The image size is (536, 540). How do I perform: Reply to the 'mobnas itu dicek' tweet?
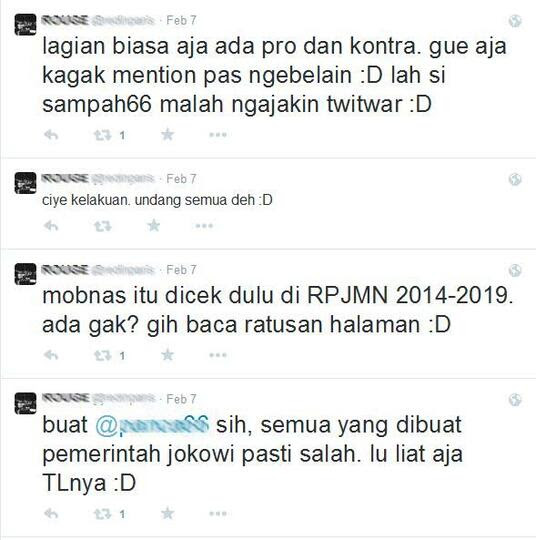click(51, 355)
